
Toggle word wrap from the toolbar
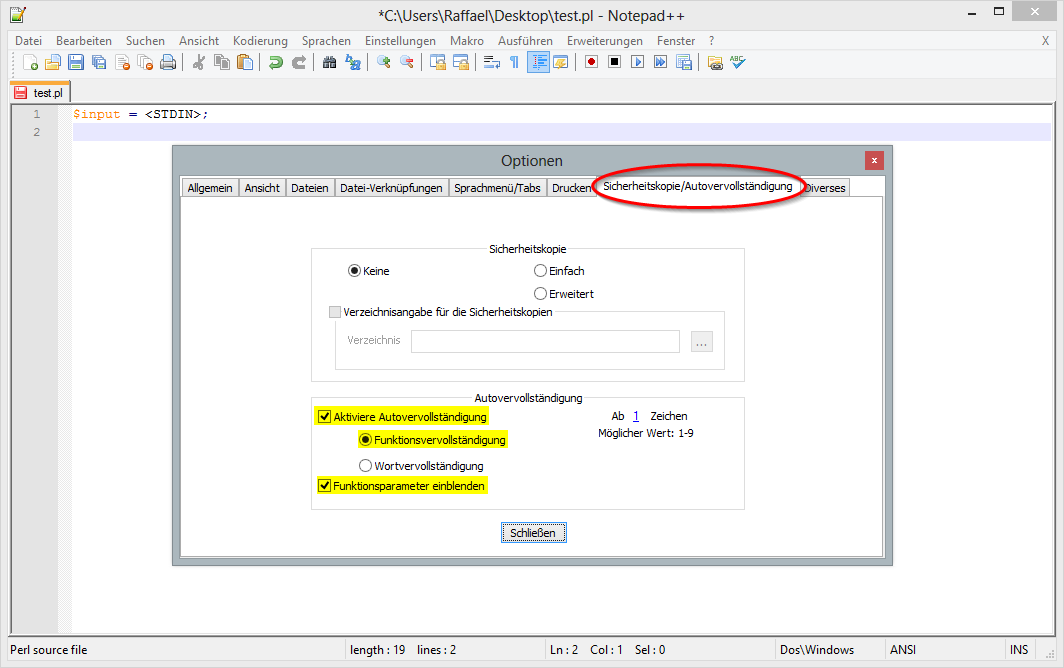(491, 61)
